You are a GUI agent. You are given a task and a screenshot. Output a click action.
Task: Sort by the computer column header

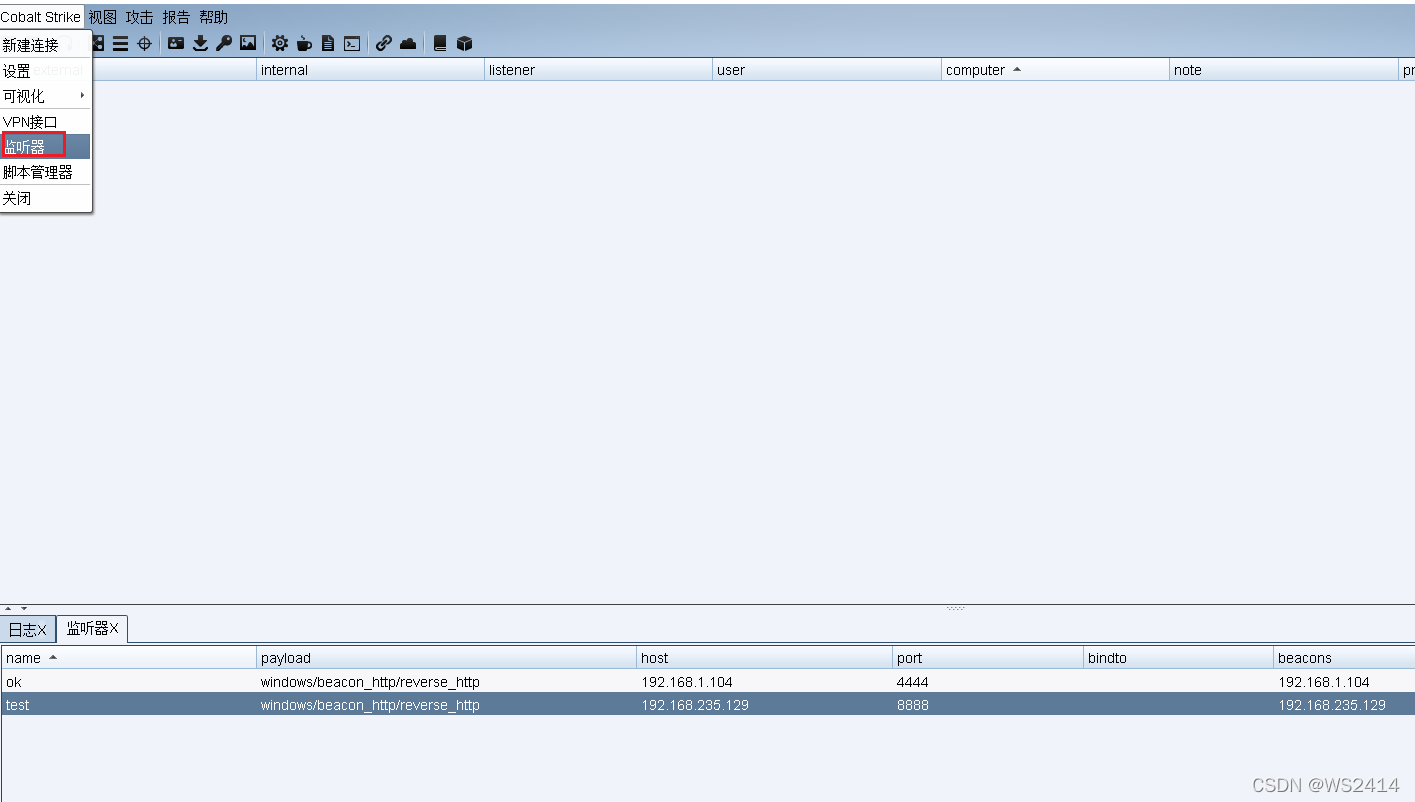pyautogui.click(x=1055, y=70)
